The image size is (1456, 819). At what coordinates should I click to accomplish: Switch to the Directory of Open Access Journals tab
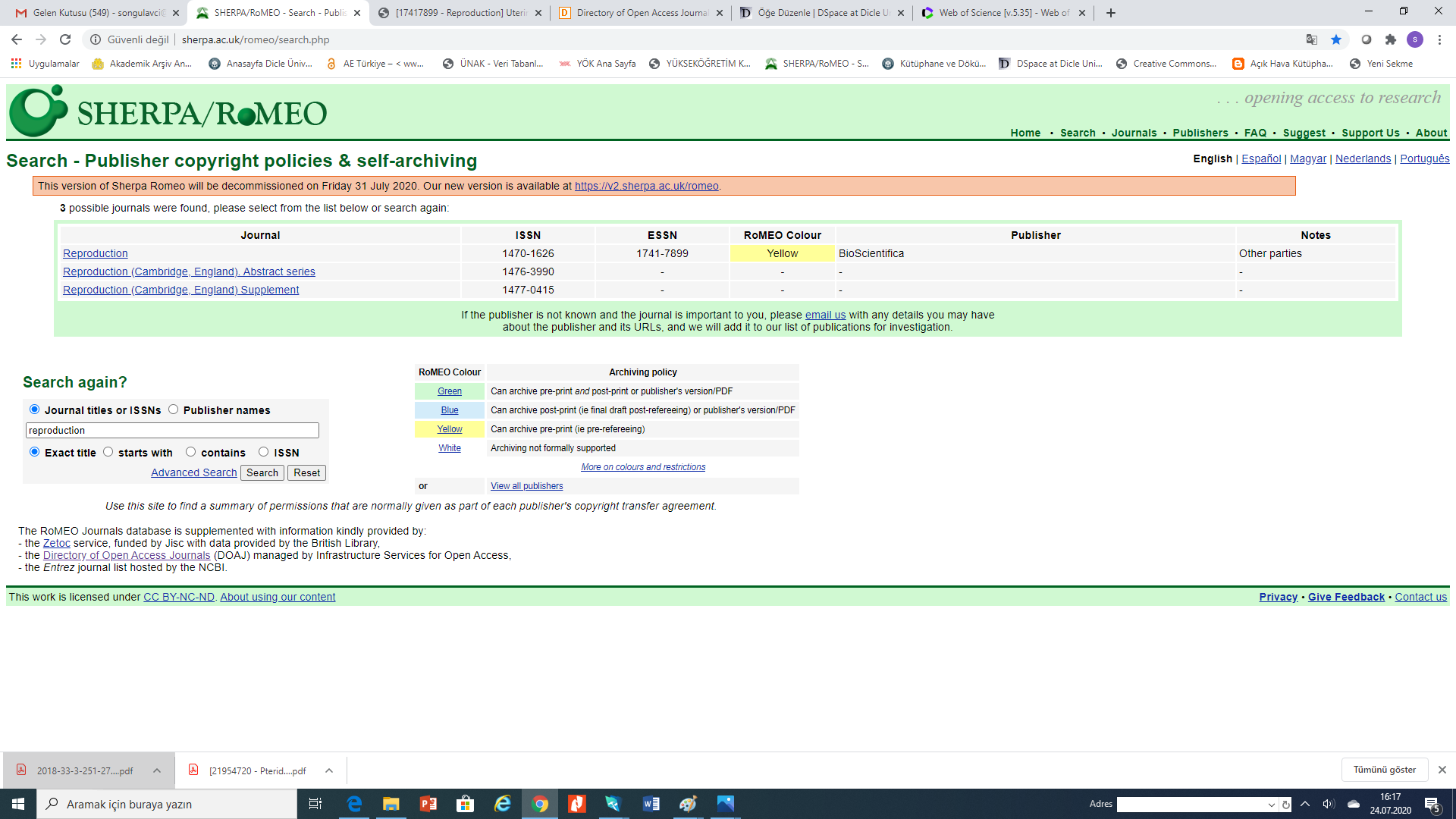(x=641, y=13)
